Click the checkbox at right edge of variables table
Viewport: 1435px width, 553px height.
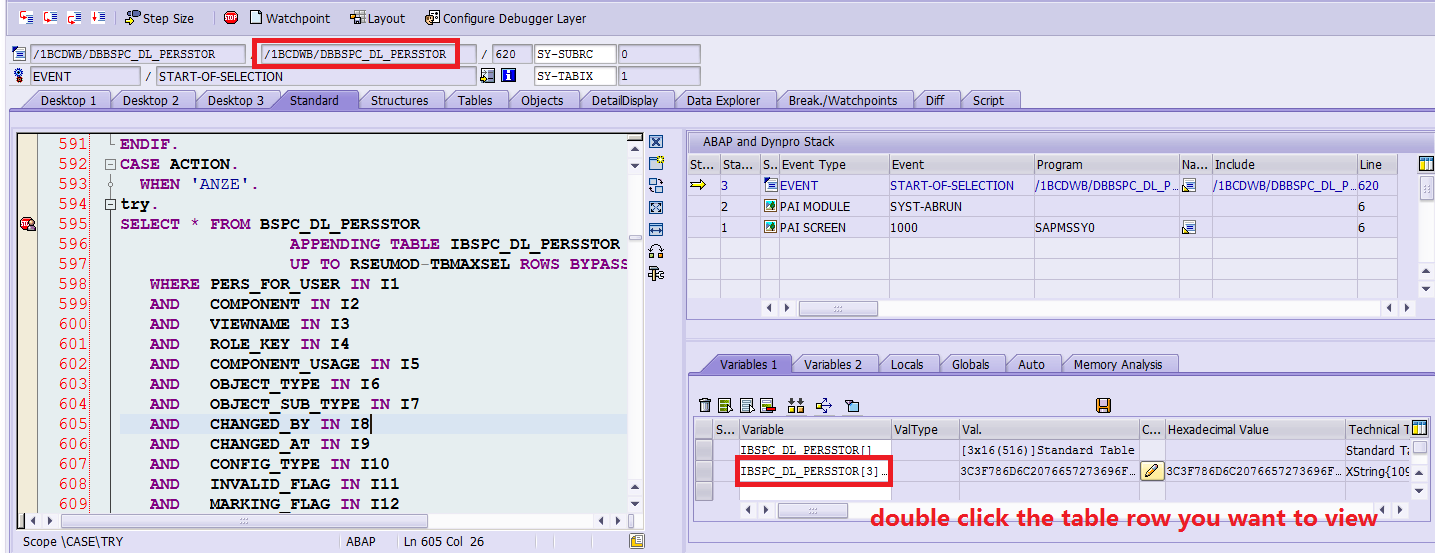click(x=1421, y=448)
